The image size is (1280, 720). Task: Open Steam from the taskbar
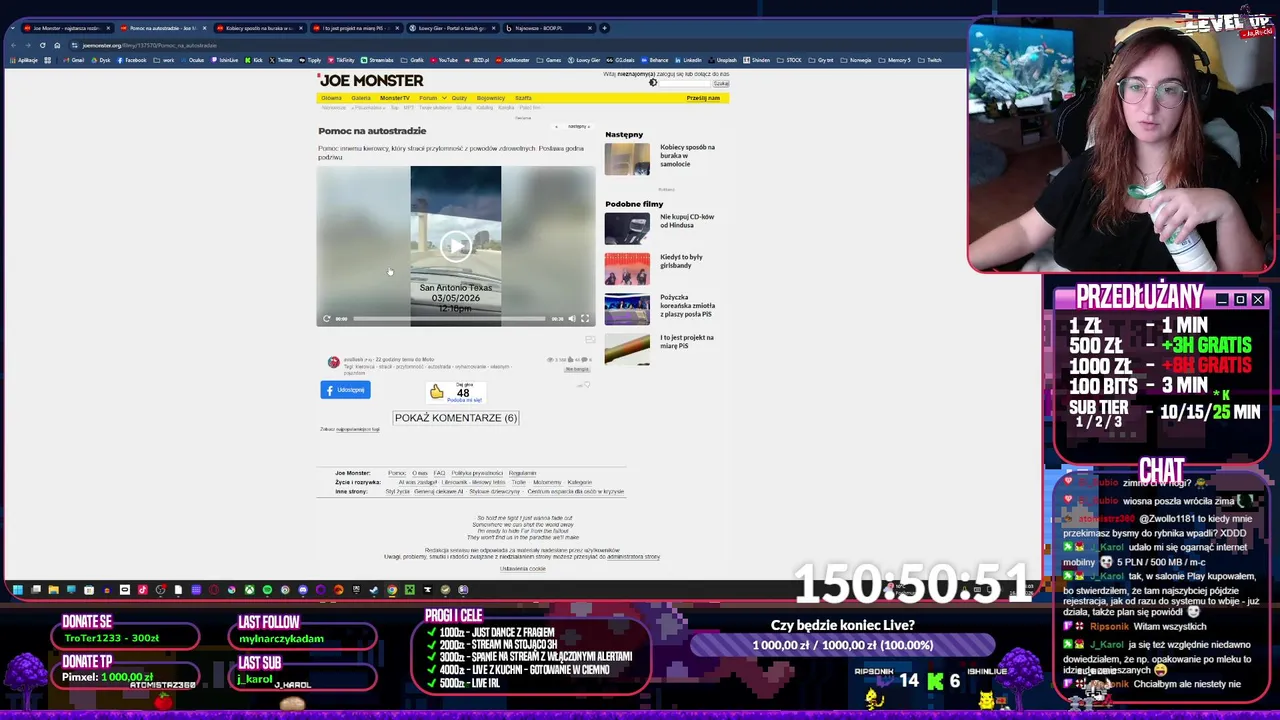(x=373, y=590)
